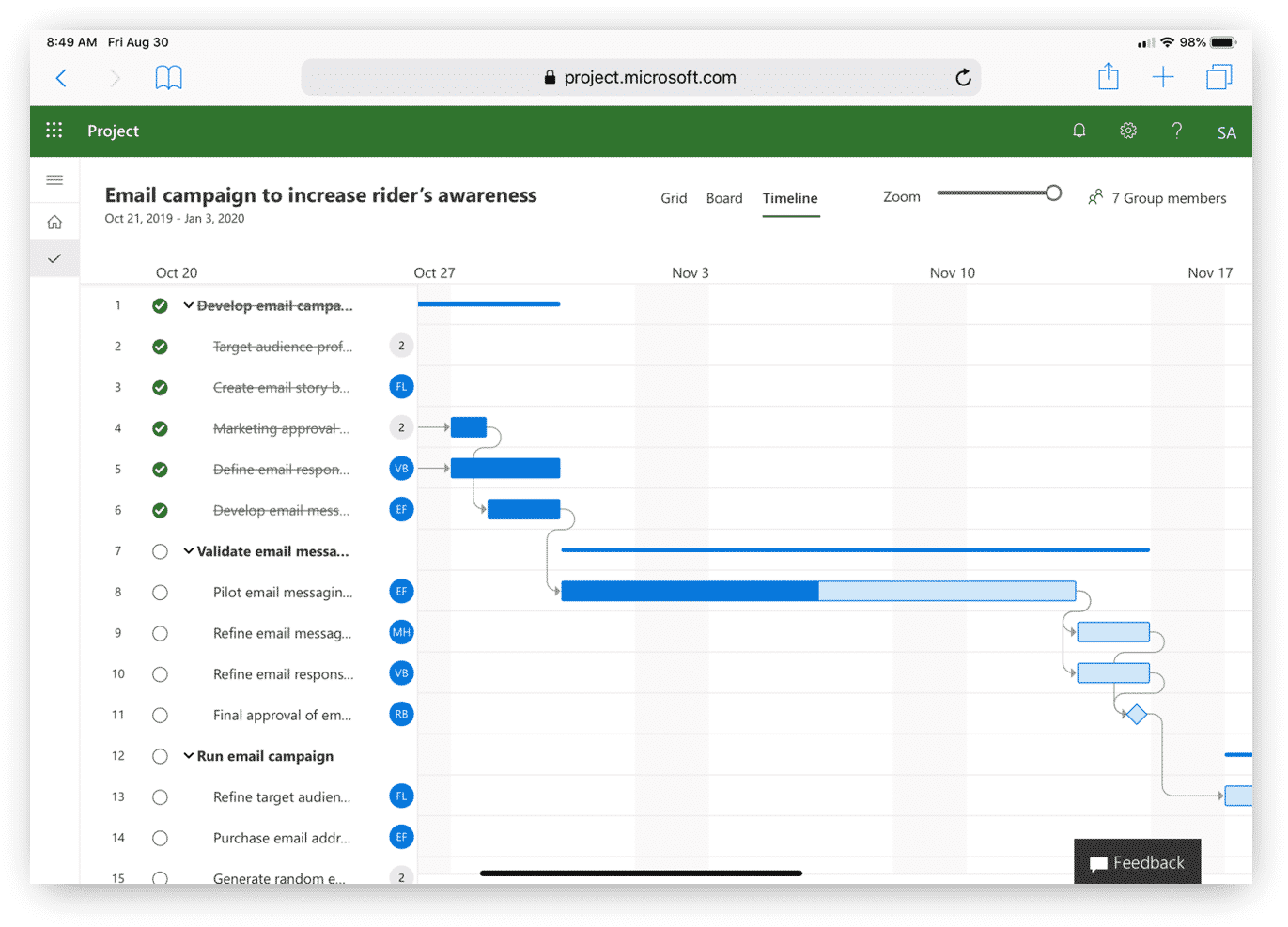The image size is (1288, 927).
Task: Mark Final approval task complete
Action: pos(160,716)
